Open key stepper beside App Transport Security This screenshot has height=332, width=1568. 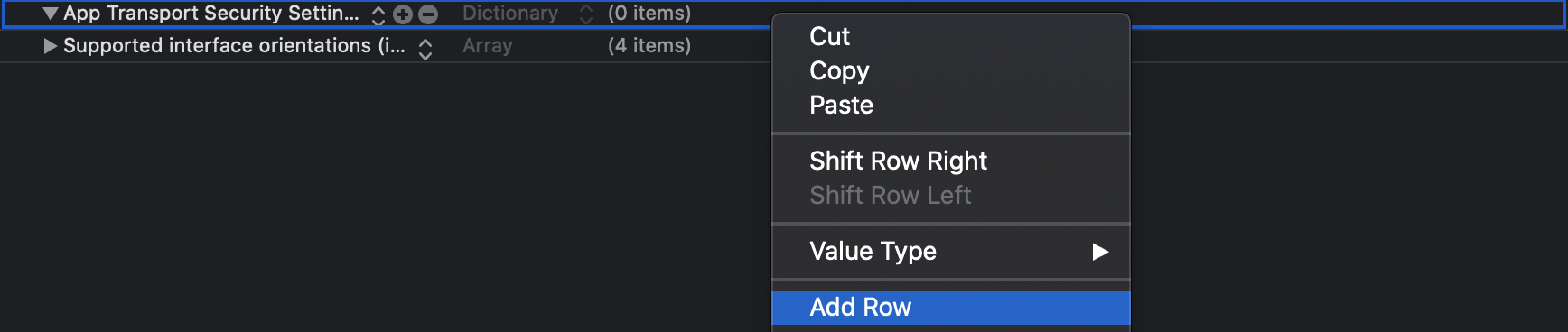pyautogui.click(x=378, y=14)
